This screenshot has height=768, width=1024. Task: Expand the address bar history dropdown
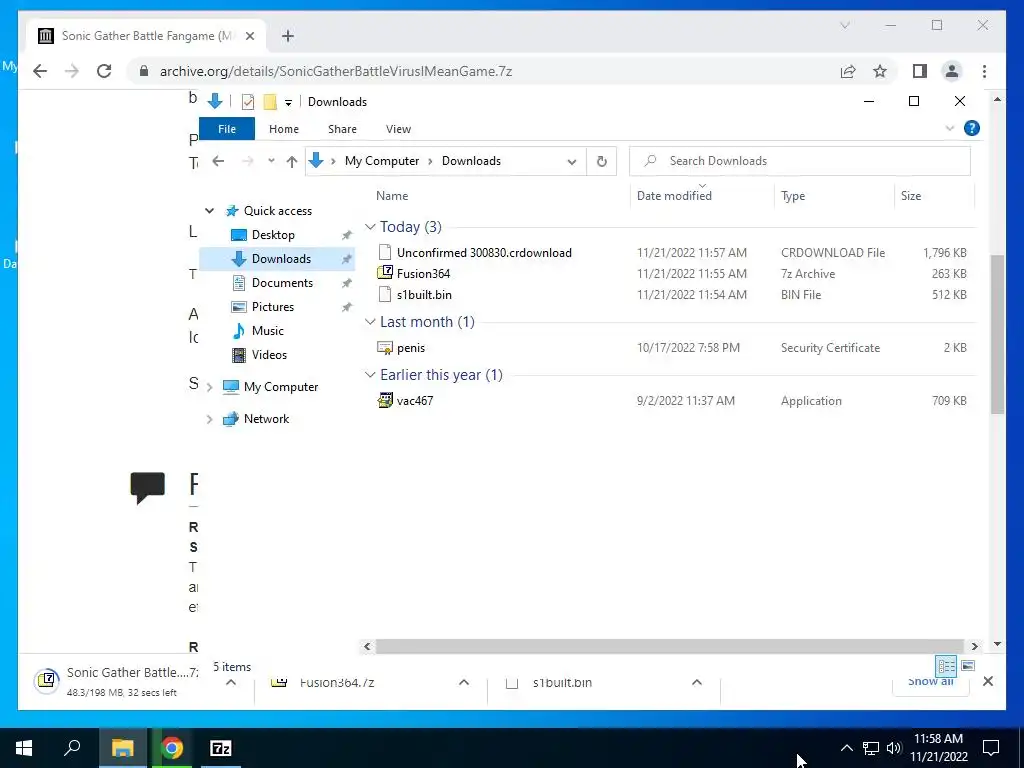pyautogui.click(x=571, y=161)
